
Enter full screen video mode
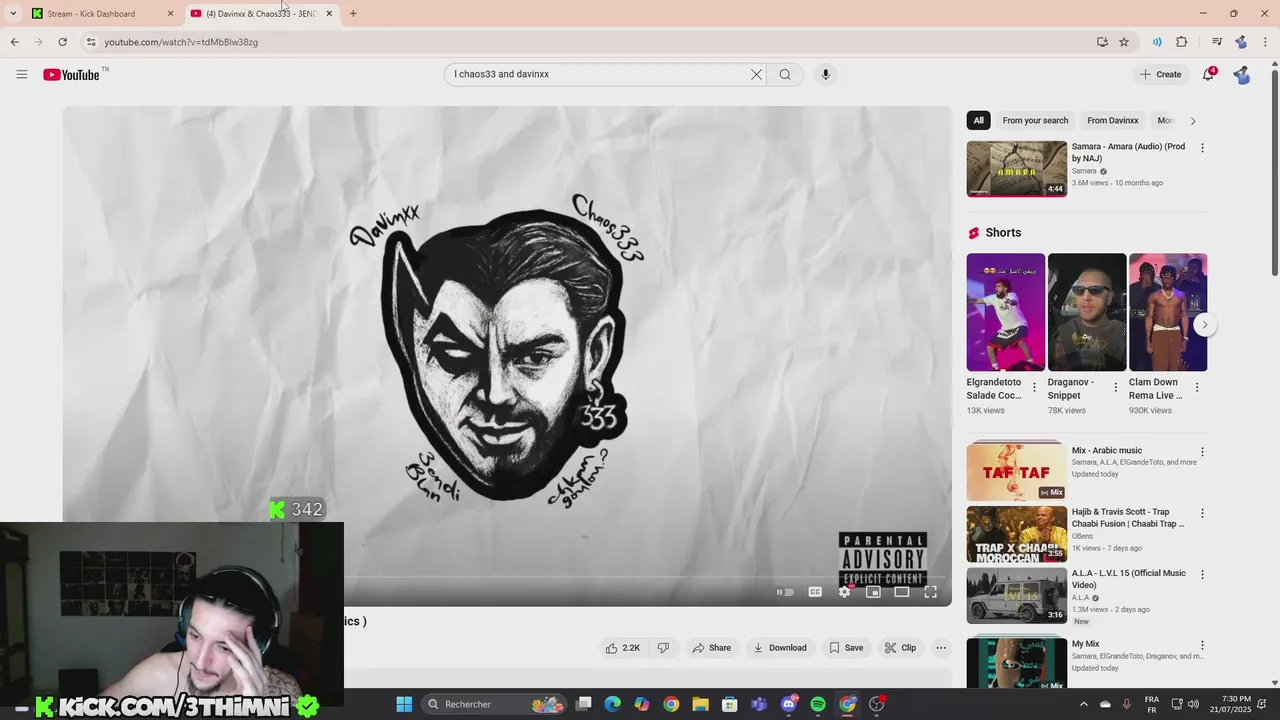coord(930,592)
